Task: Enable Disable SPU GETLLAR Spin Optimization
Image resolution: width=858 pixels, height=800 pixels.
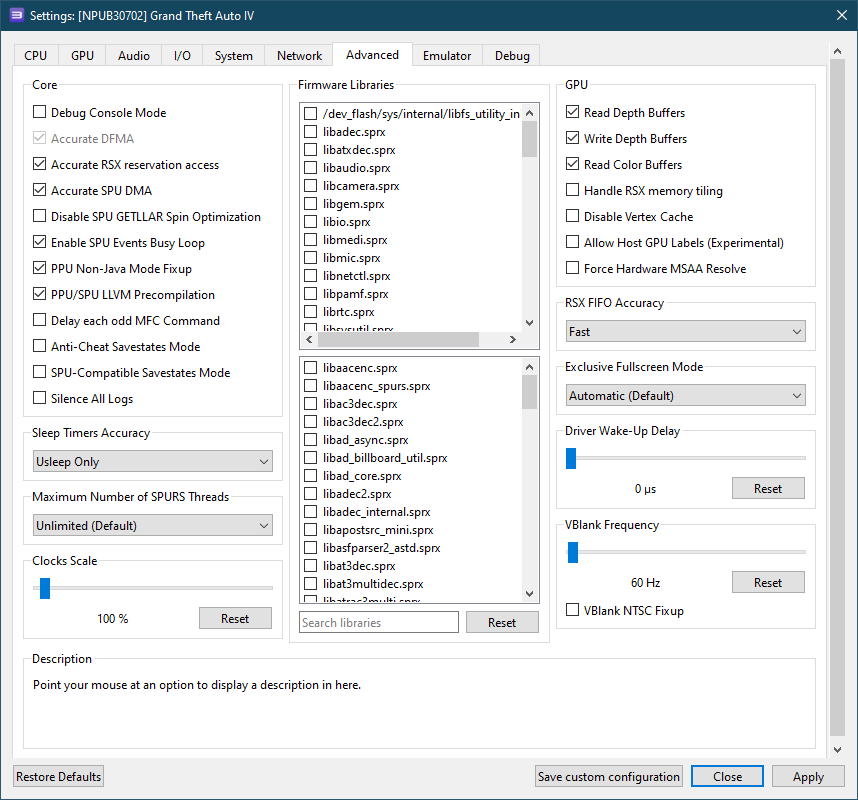Action: pyautogui.click(x=39, y=216)
